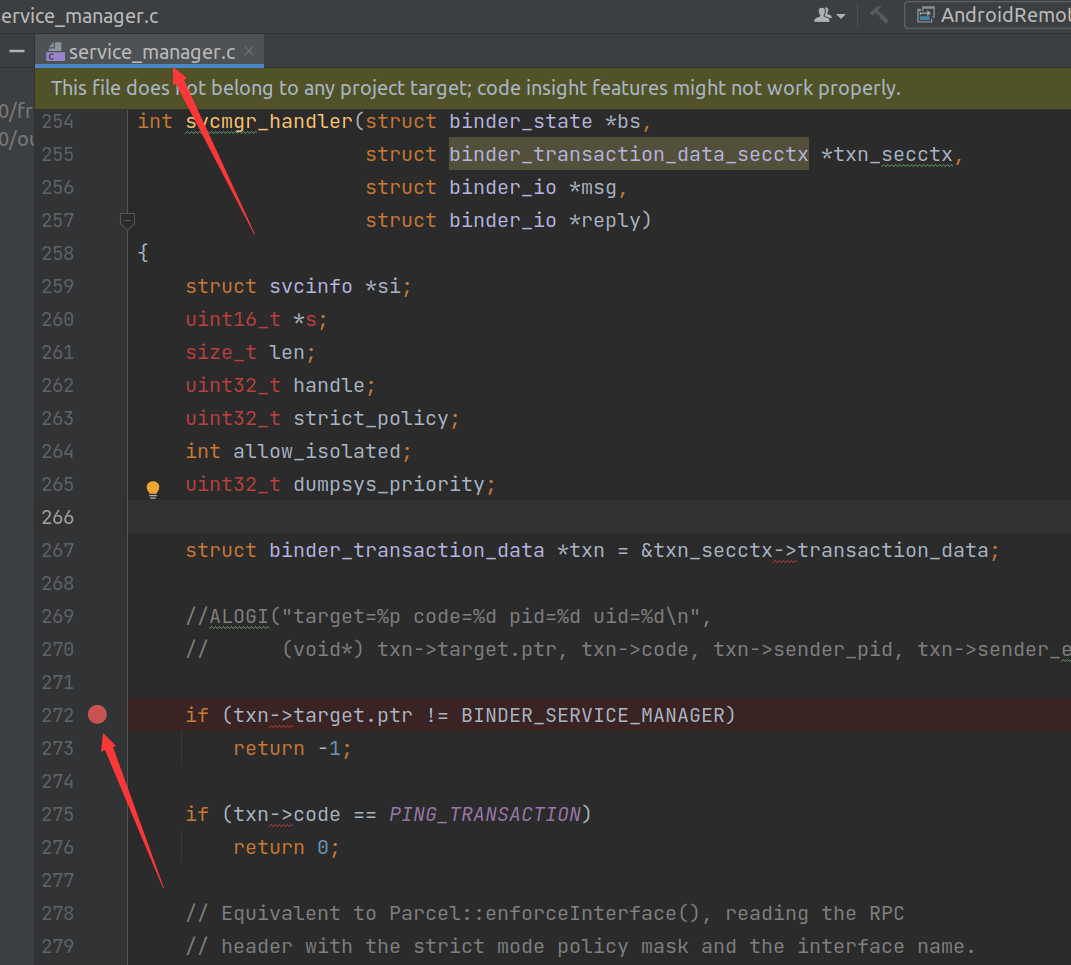
Task: Click the hide panel minus icon
Action: pos(17,51)
